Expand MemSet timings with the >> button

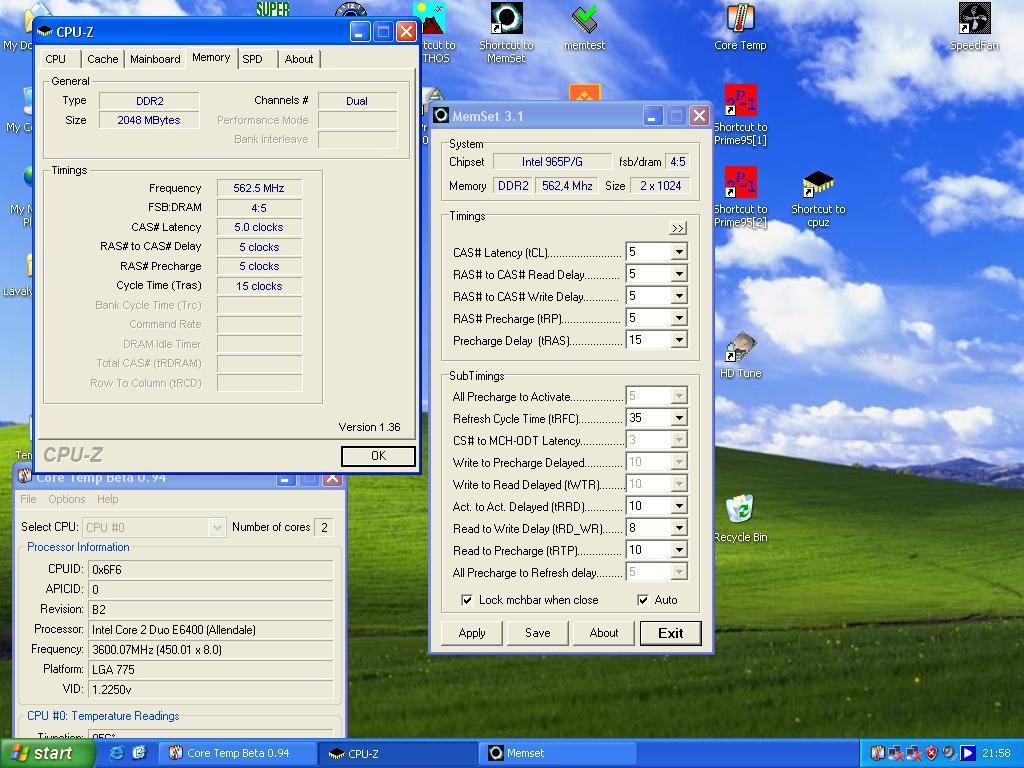click(678, 229)
